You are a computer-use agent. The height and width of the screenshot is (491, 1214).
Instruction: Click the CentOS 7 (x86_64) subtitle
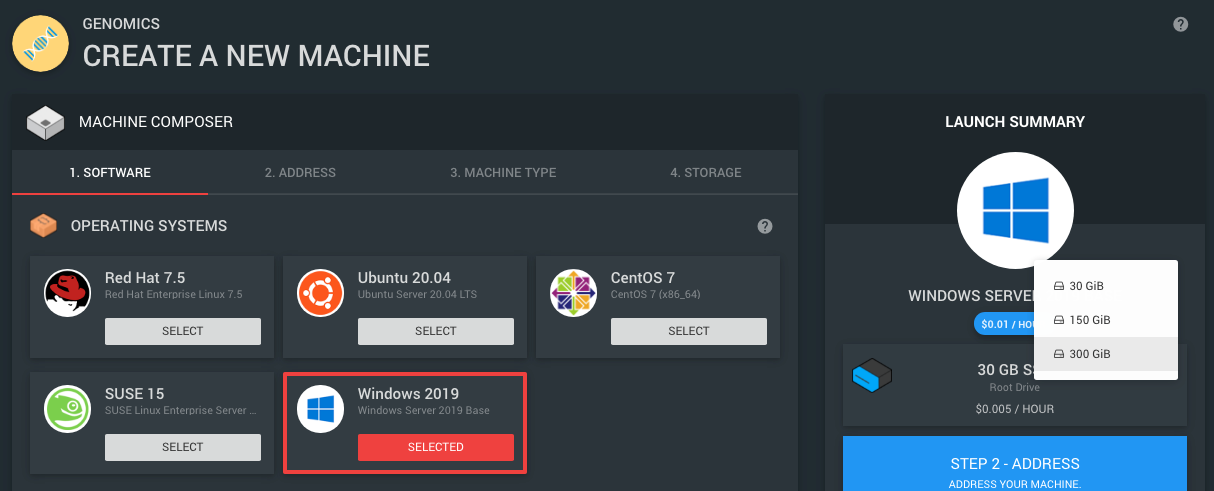coord(656,295)
